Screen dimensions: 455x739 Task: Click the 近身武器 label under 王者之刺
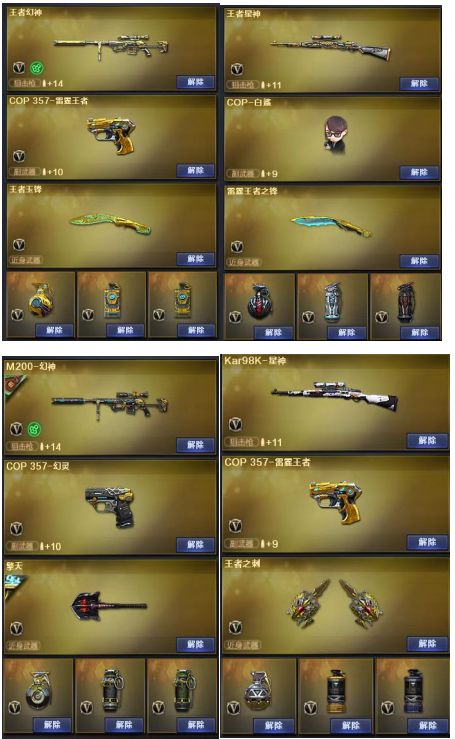[242, 645]
